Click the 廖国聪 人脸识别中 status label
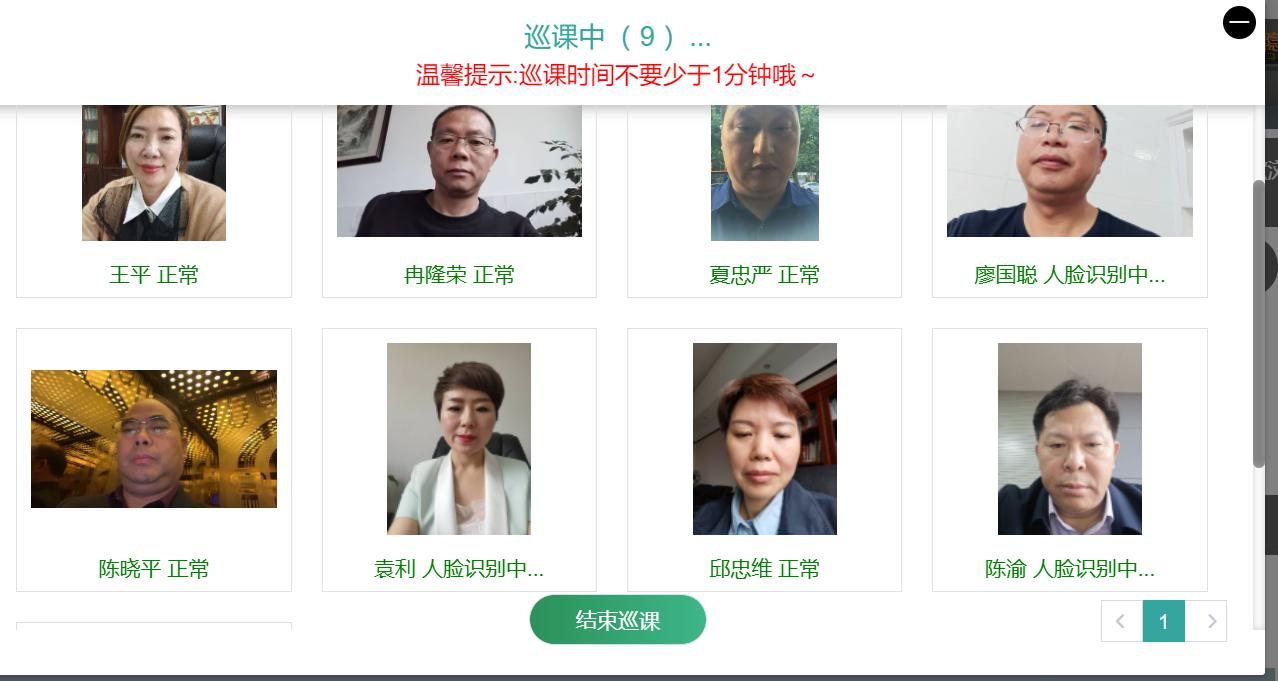This screenshot has width=1278, height=681. (x=1070, y=275)
